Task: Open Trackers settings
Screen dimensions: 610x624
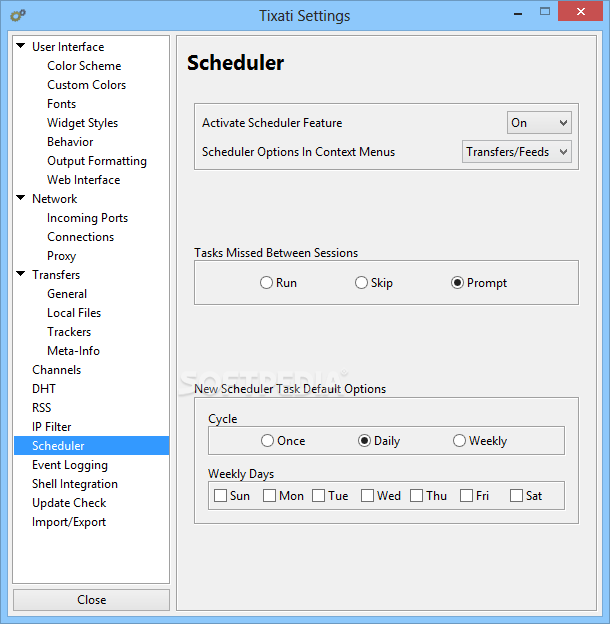Action: point(69,332)
